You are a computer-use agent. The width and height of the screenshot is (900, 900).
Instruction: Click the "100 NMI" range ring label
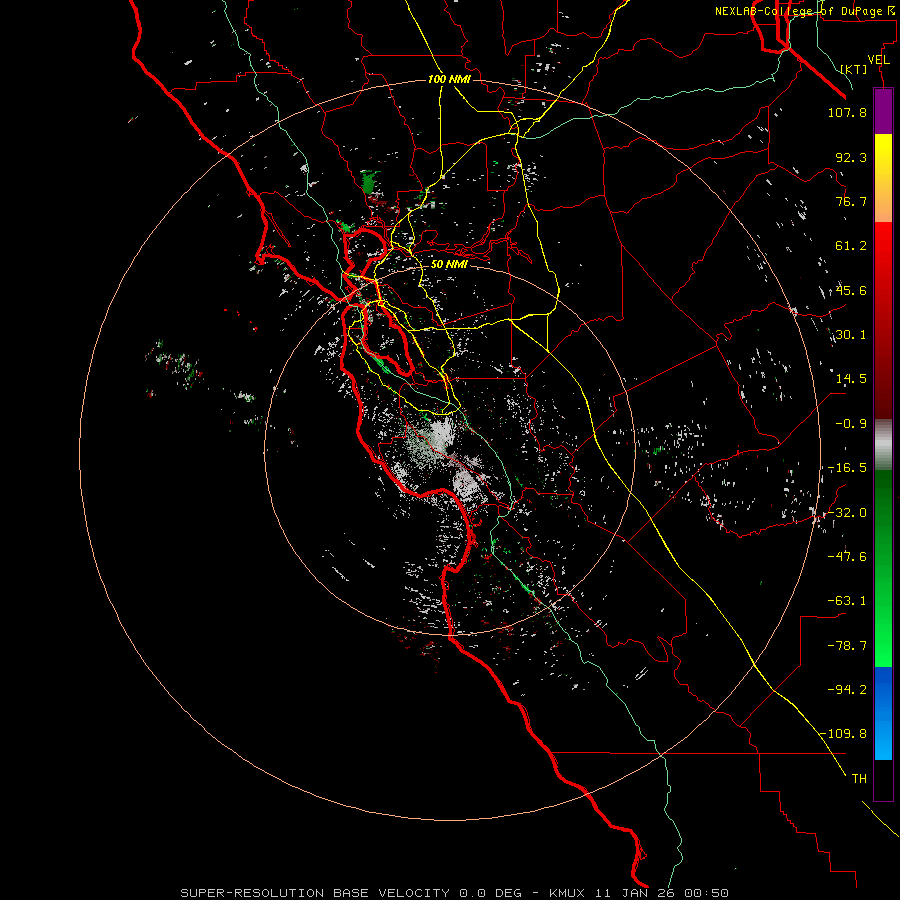pyautogui.click(x=449, y=79)
